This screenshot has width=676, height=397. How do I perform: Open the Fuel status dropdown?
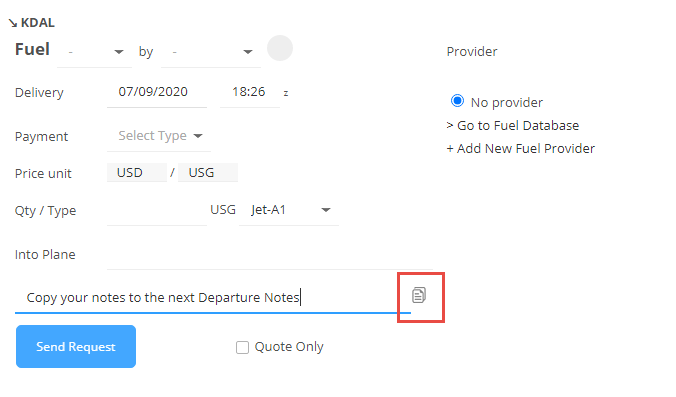pos(94,52)
